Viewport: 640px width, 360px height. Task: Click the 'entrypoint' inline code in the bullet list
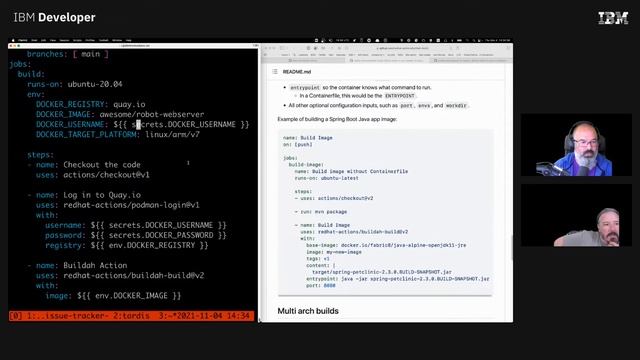pyautogui.click(x=305, y=88)
